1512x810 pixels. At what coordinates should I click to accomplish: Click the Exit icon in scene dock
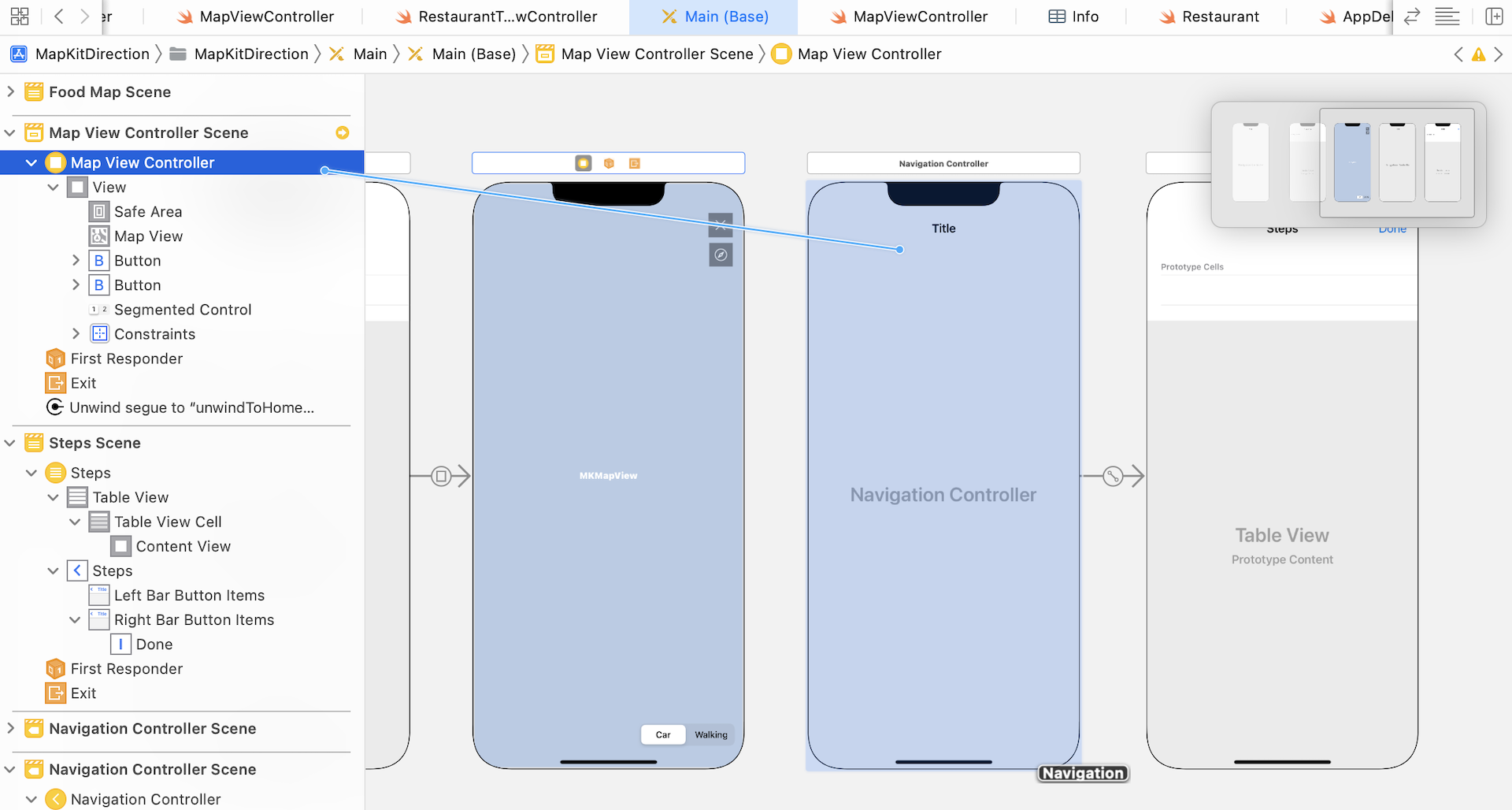[635, 163]
